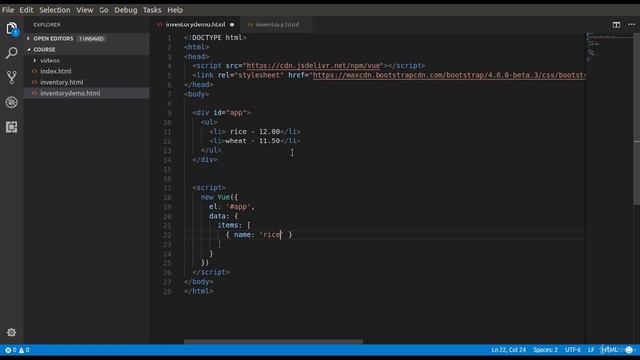Click the "name: 'rice" code text
The height and width of the screenshot is (360, 640).
(x=257, y=235)
